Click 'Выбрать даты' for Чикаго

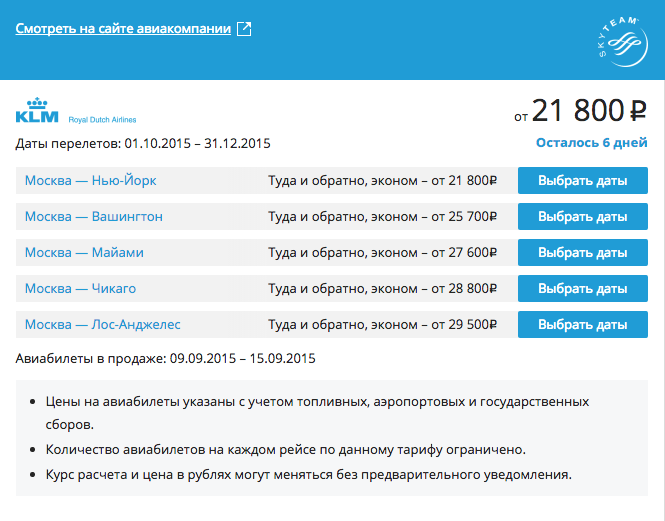coord(583,289)
